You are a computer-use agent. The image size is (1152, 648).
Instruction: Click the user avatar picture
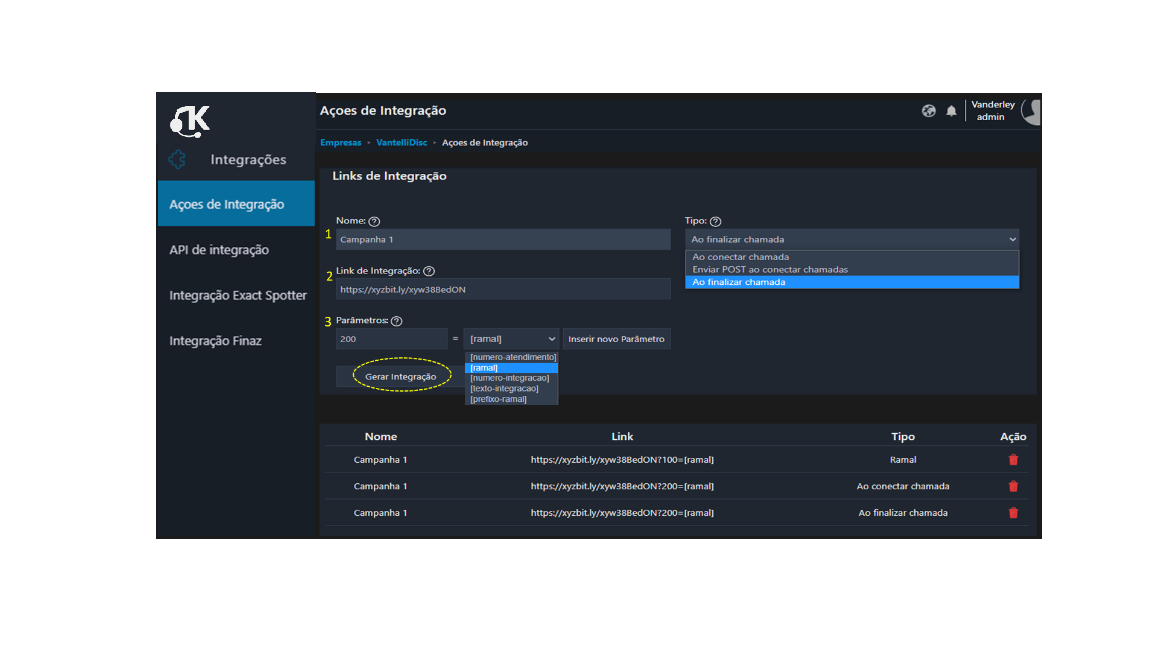point(1032,111)
